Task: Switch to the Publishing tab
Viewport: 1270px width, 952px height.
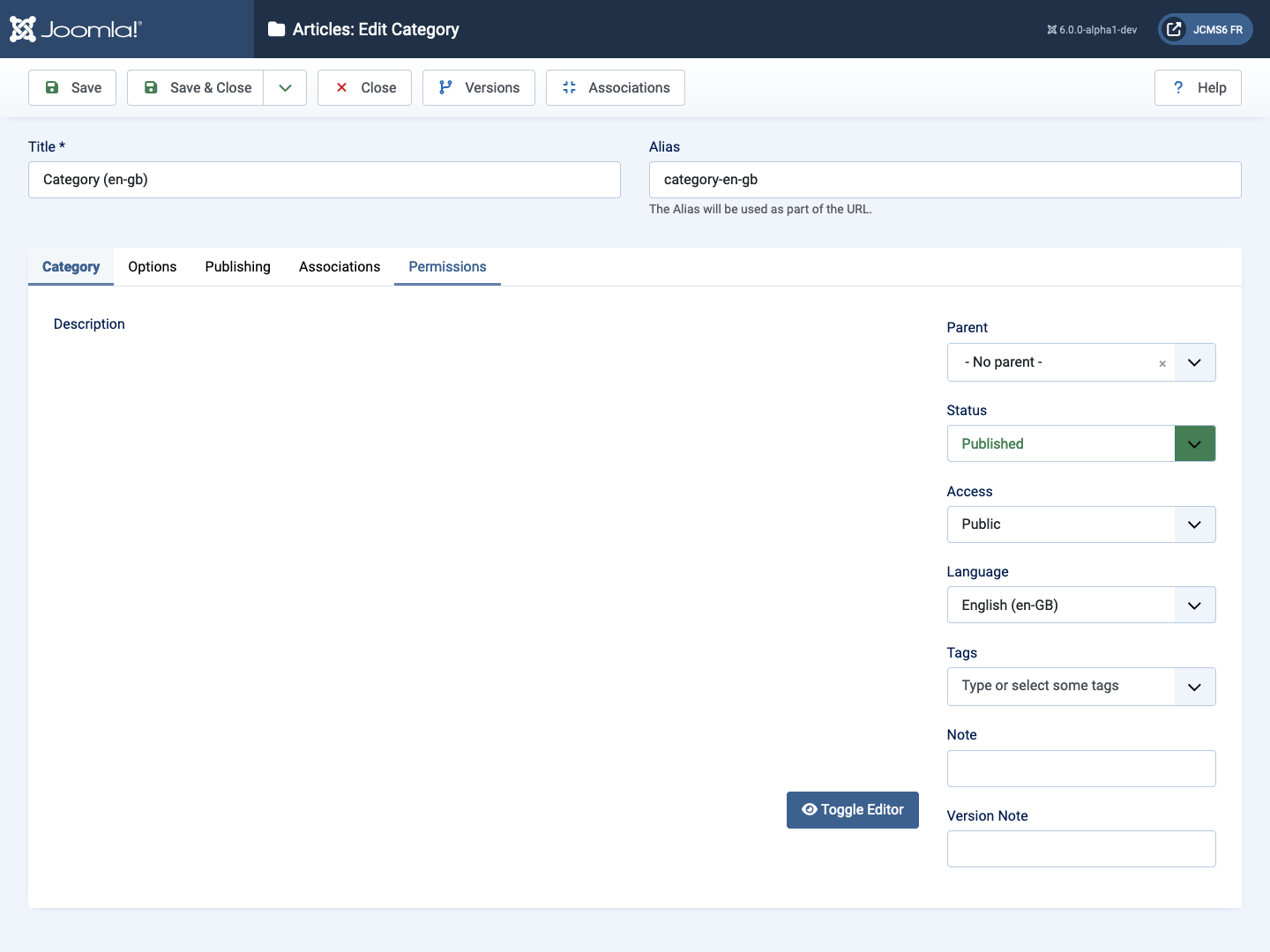Action: [x=238, y=266]
